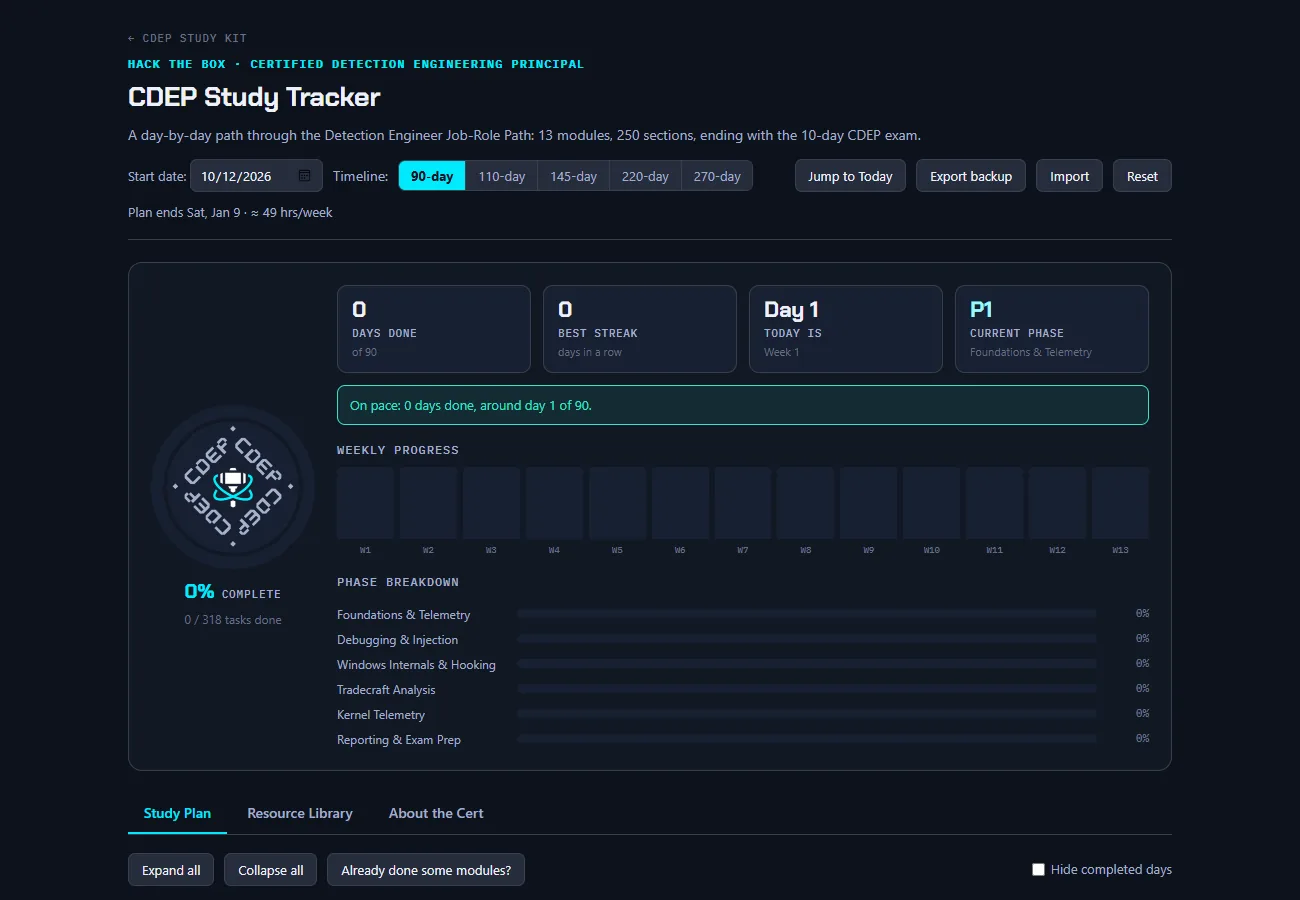Click Debugging & Injection phase row

(x=743, y=640)
